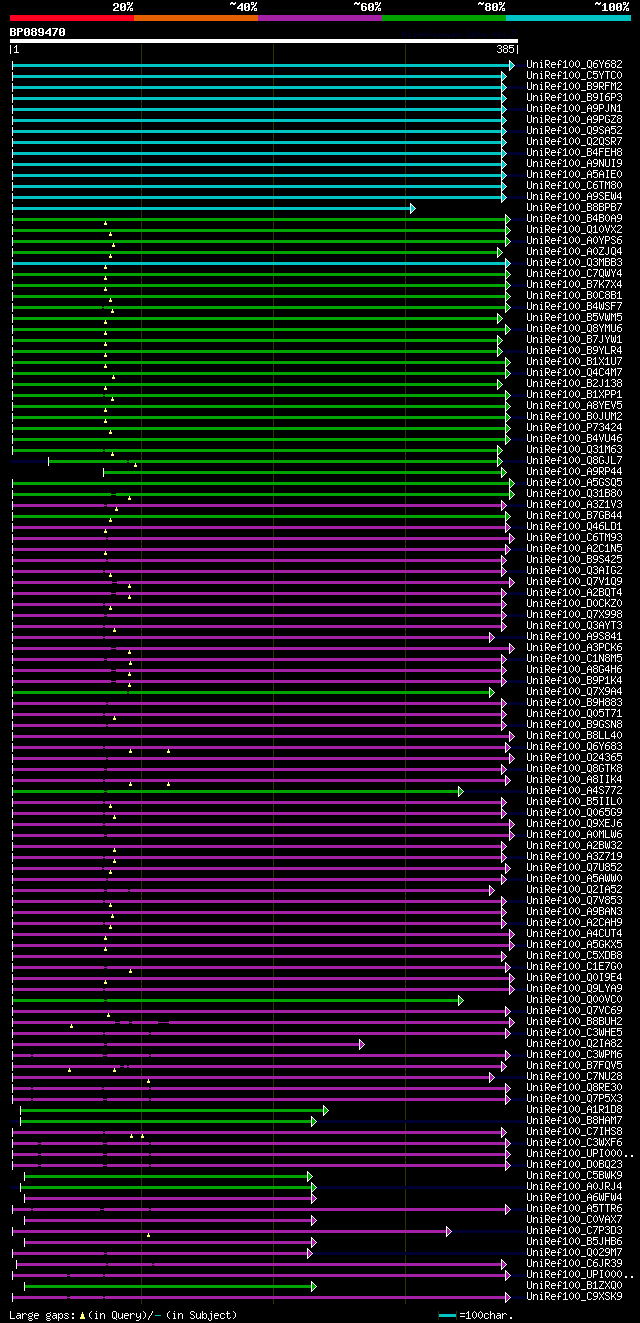Select hit label UniRef100_B2J138
Image resolution: width=640 pixels, height=1323 pixels.
coord(575,384)
